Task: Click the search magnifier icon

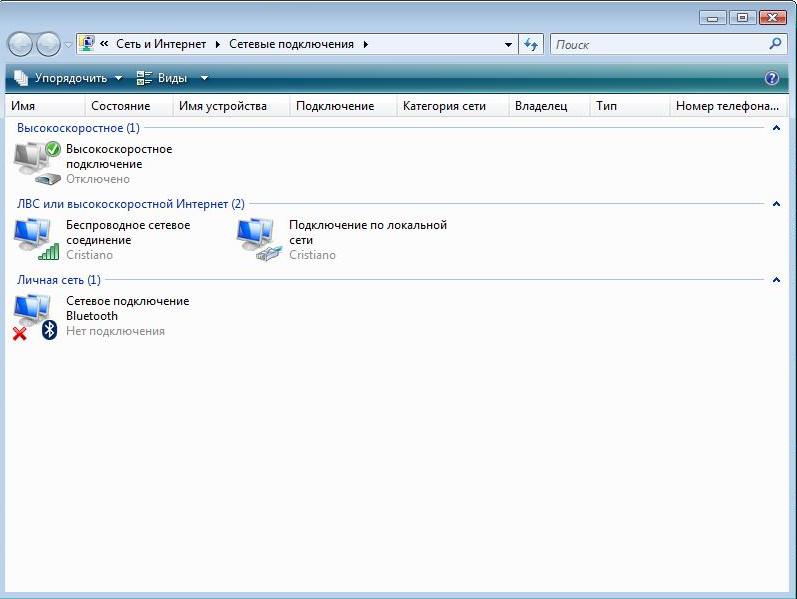Action: (775, 44)
